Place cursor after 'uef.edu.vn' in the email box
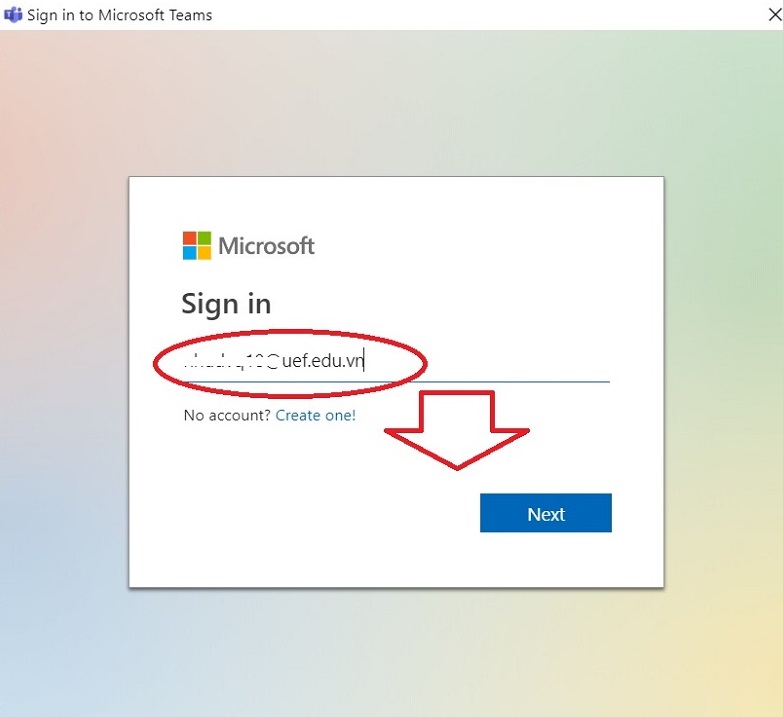Image resolution: width=783 pixels, height=717 pixels. 364,360
